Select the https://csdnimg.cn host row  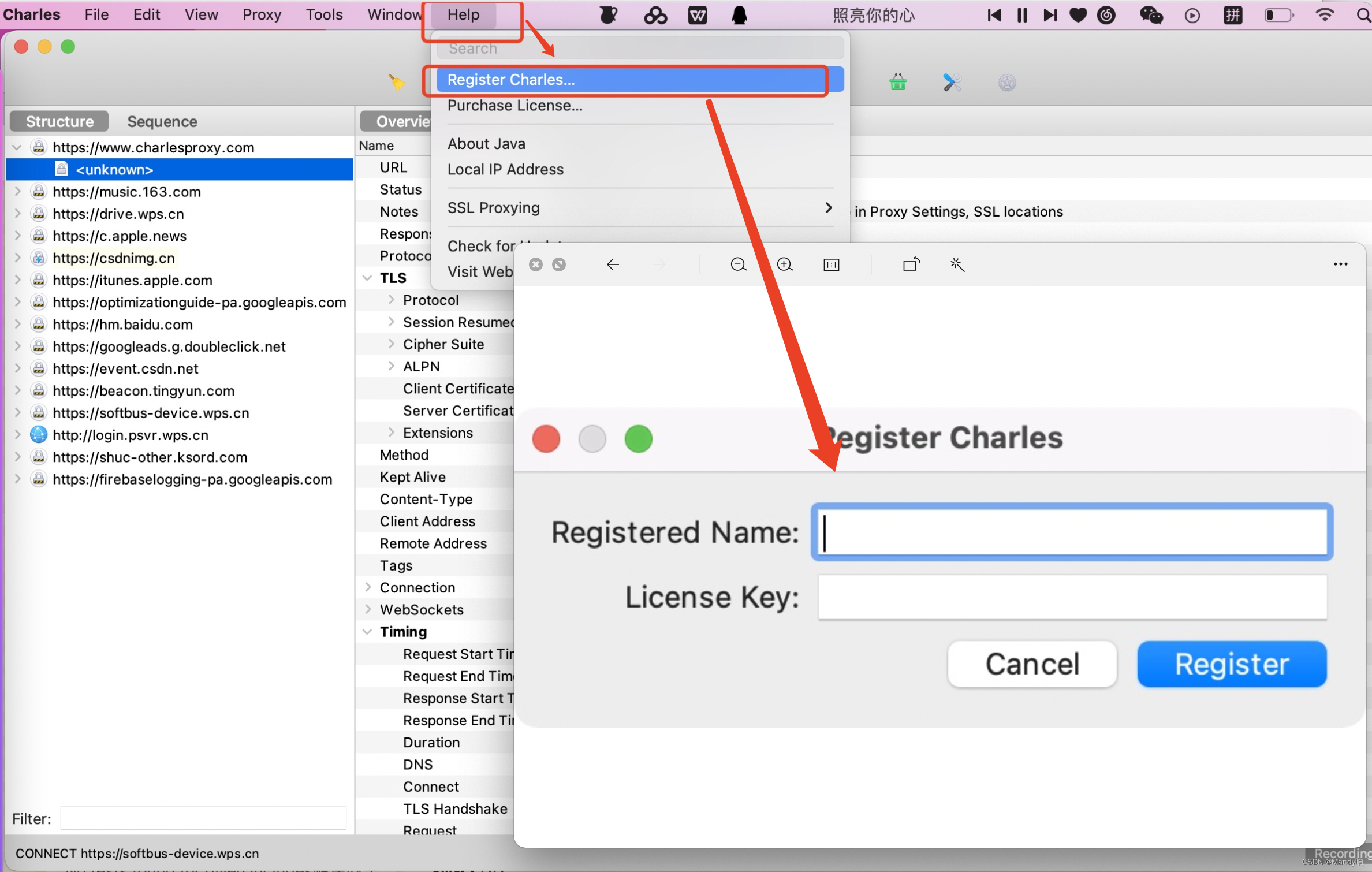(x=180, y=258)
